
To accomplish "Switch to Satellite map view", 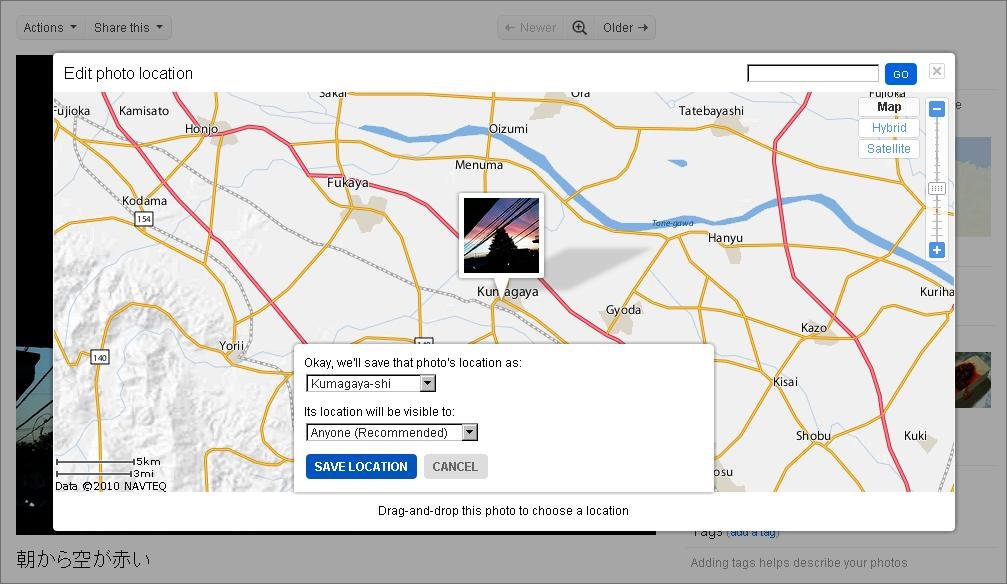I will pyautogui.click(x=889, y=148).
